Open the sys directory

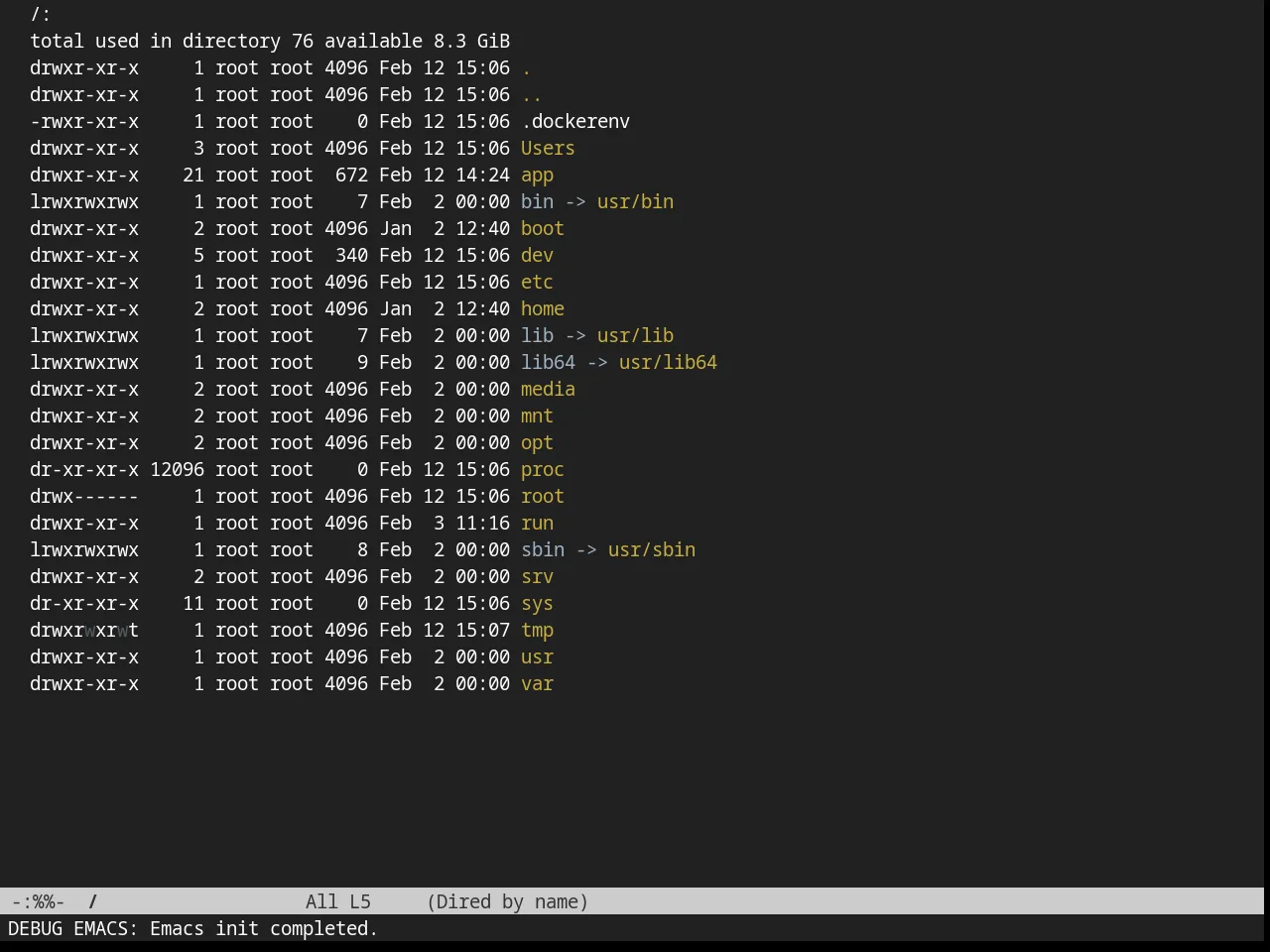click(x=537, y=603)
